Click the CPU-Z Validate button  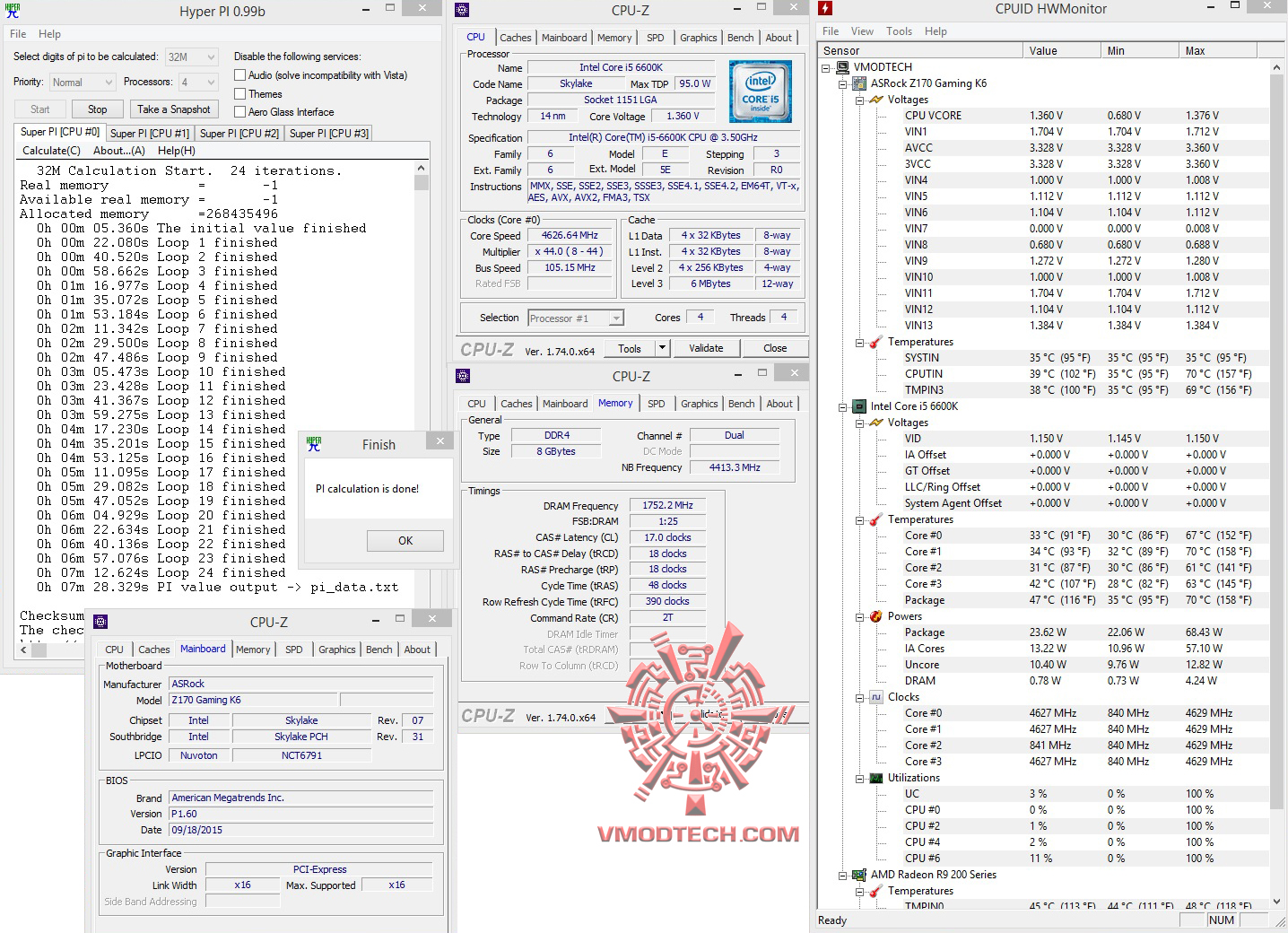point(706,348)
